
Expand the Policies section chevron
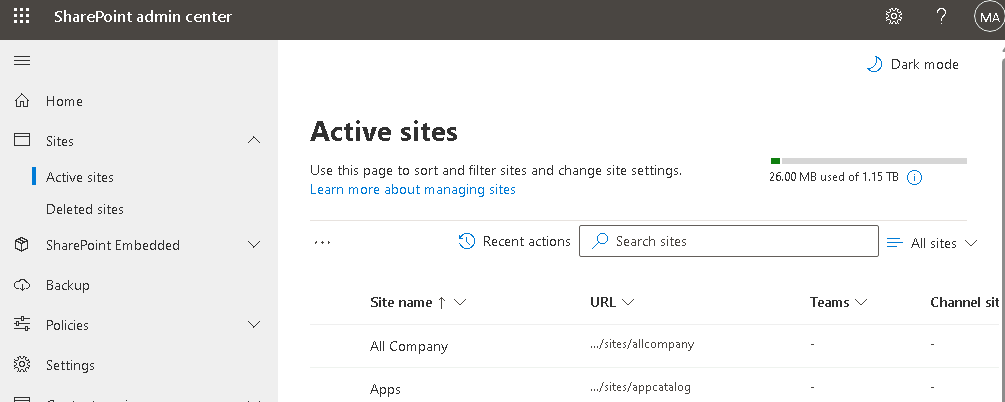tap(254, 325)
